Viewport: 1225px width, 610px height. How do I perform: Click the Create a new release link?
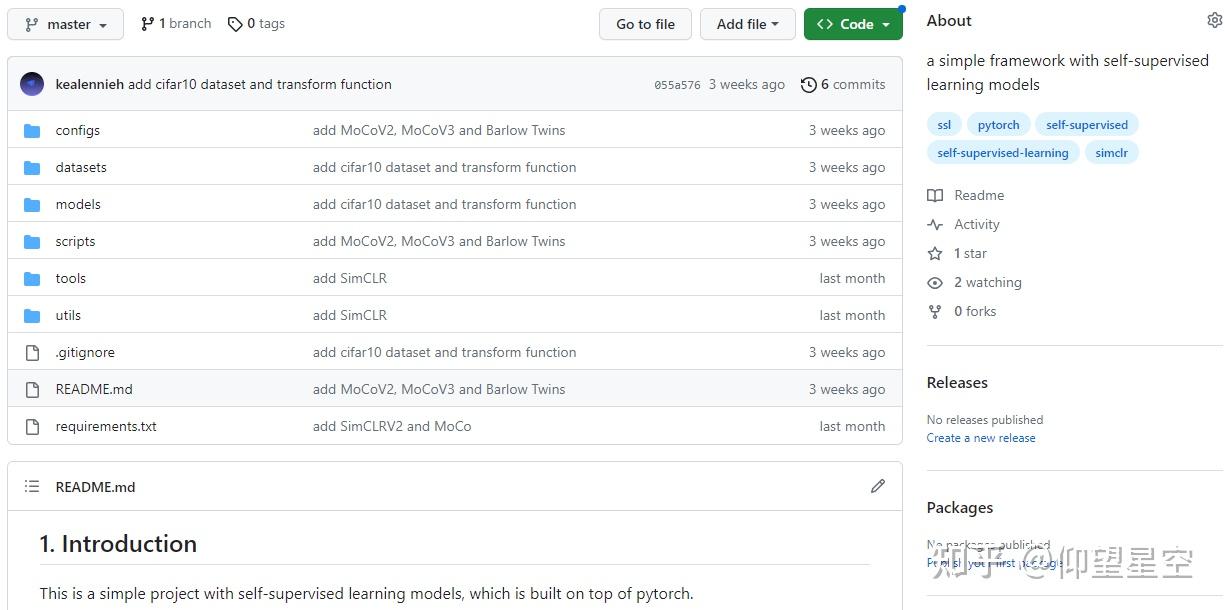[x=981, y=438]
